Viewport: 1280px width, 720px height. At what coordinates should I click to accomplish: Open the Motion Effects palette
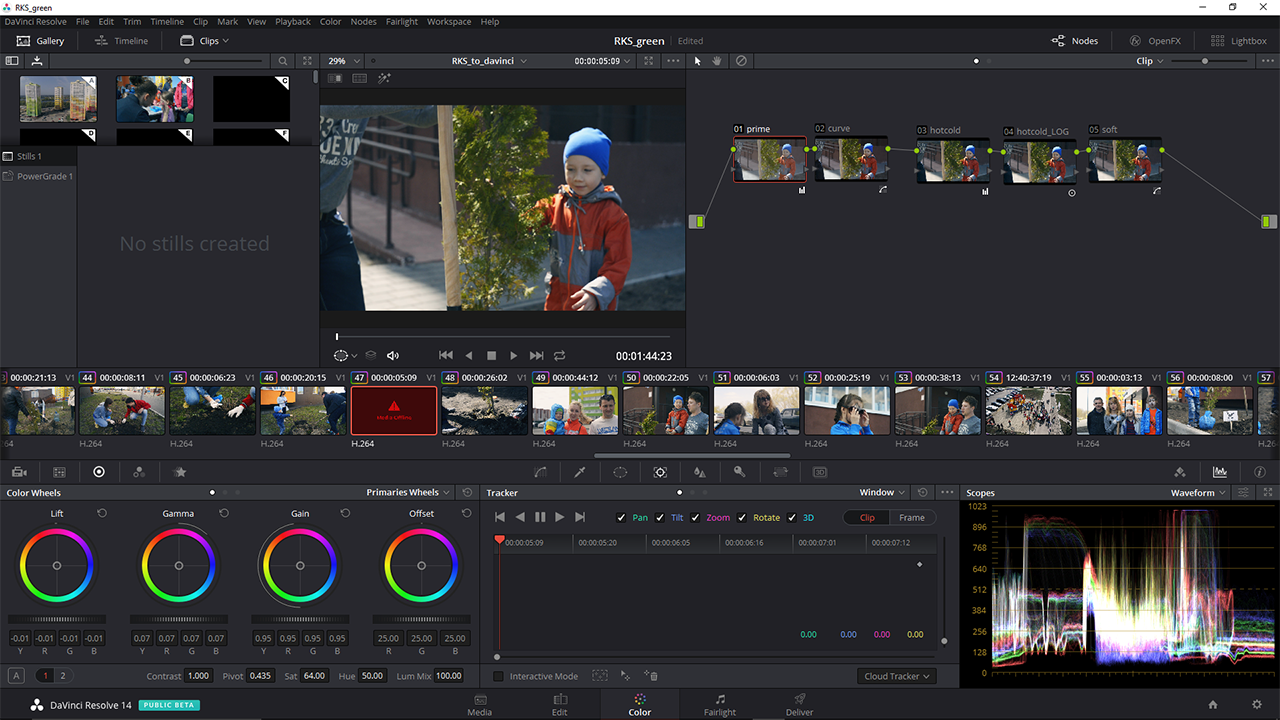[x=180, y=472]
